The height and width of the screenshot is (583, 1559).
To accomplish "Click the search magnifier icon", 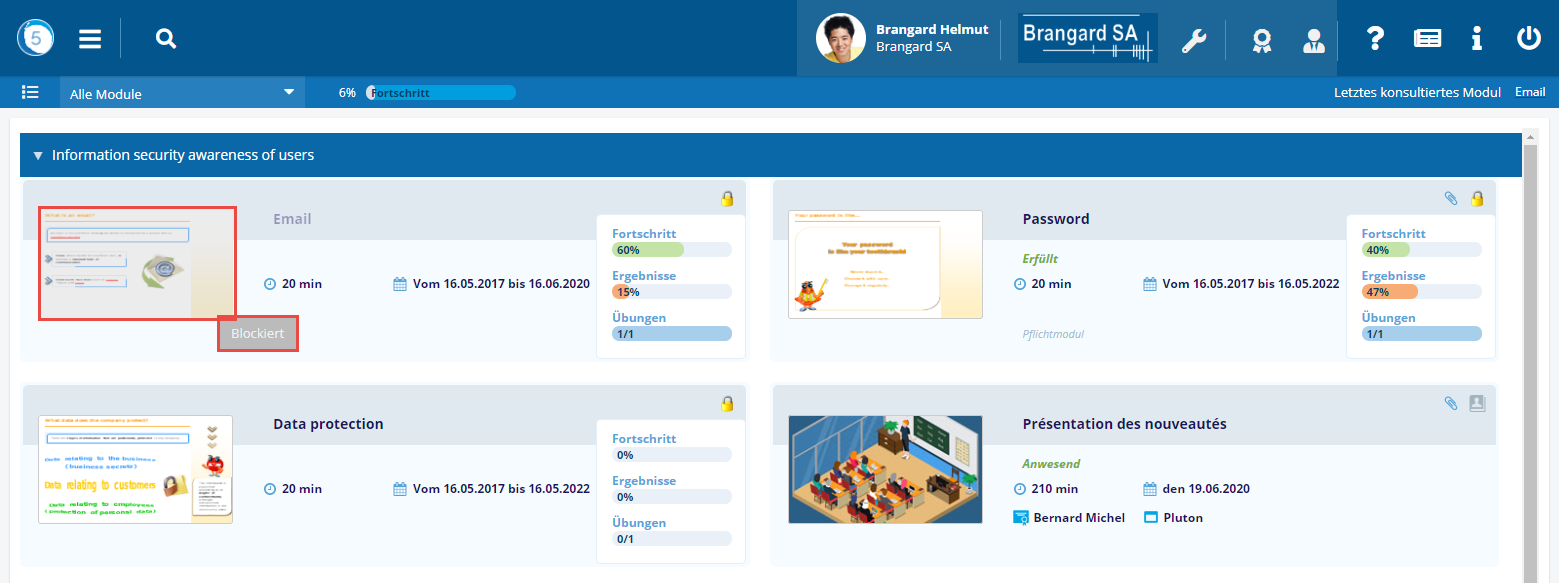I will click(x=166, y=39).
